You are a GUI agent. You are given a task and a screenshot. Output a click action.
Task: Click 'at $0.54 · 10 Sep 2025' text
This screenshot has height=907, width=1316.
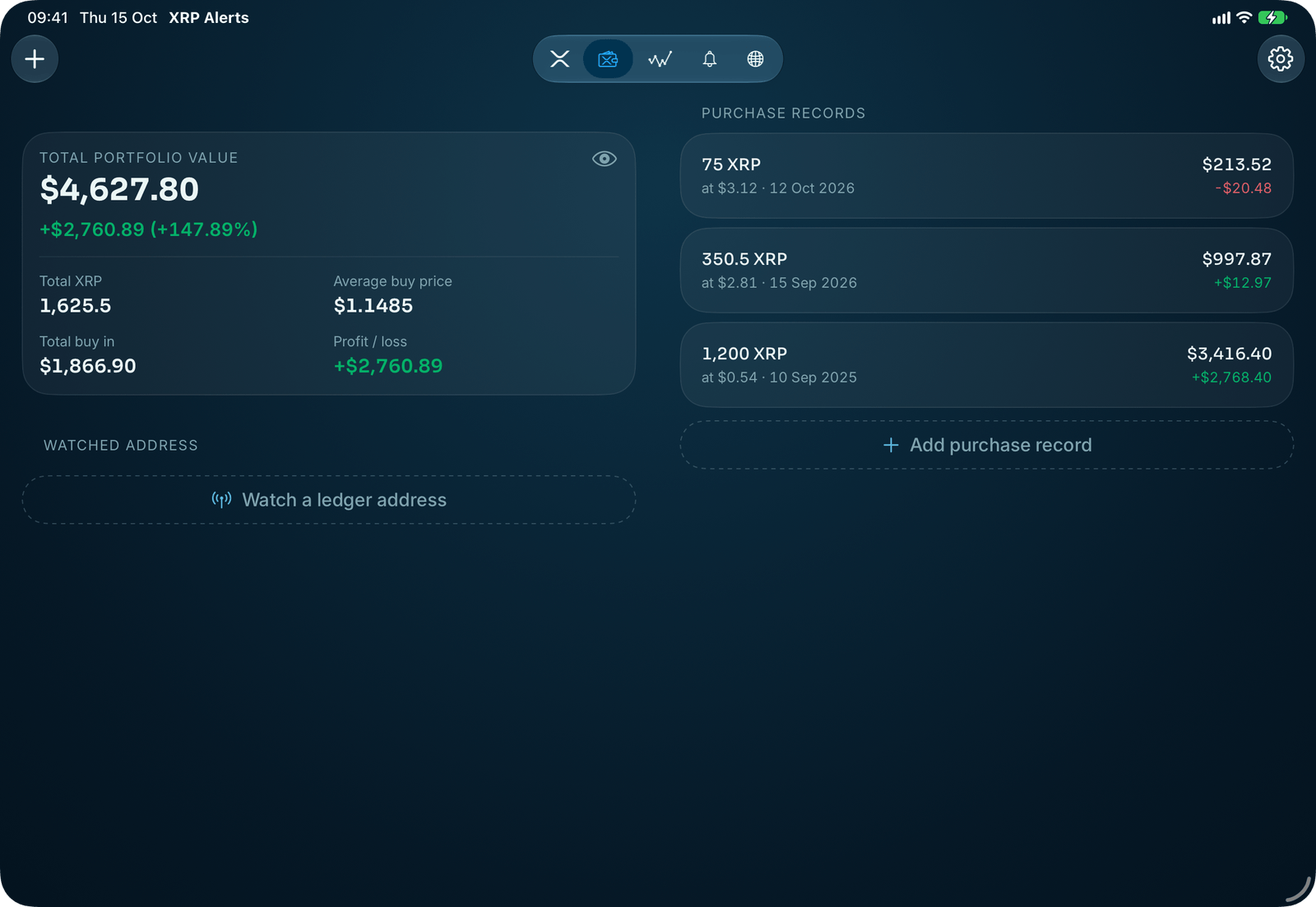click(x=779, y=377)
